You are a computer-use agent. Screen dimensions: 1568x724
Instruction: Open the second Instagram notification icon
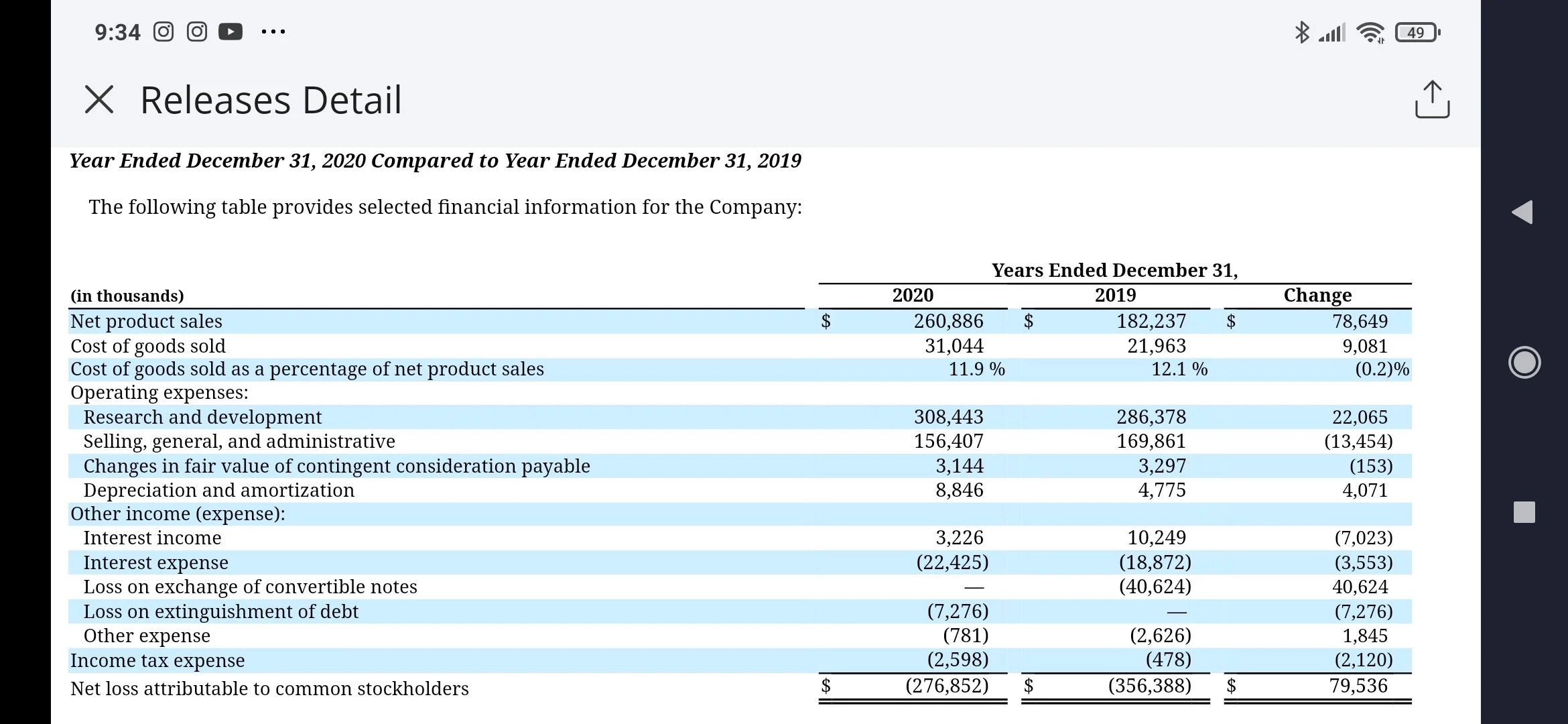(197, 32)
